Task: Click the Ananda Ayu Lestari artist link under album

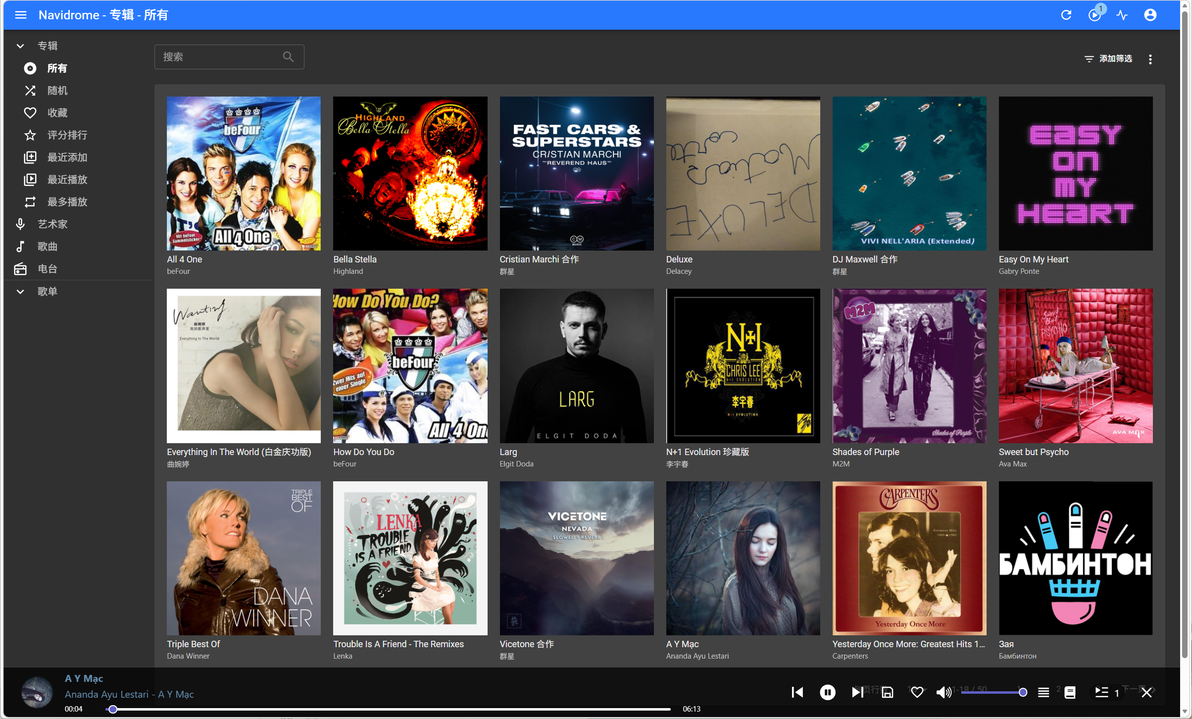Action: pos(697,656)
